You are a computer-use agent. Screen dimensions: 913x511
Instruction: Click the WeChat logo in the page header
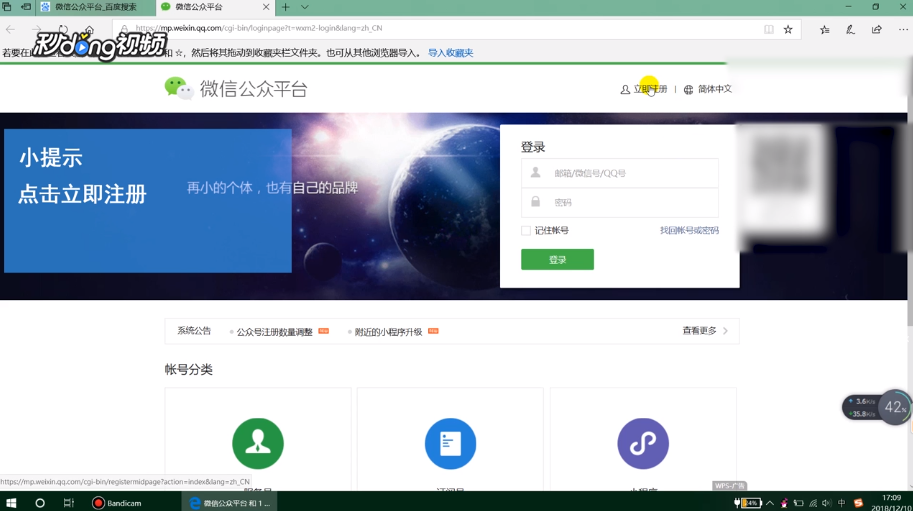pyautogui.click(x=179, y=88)
